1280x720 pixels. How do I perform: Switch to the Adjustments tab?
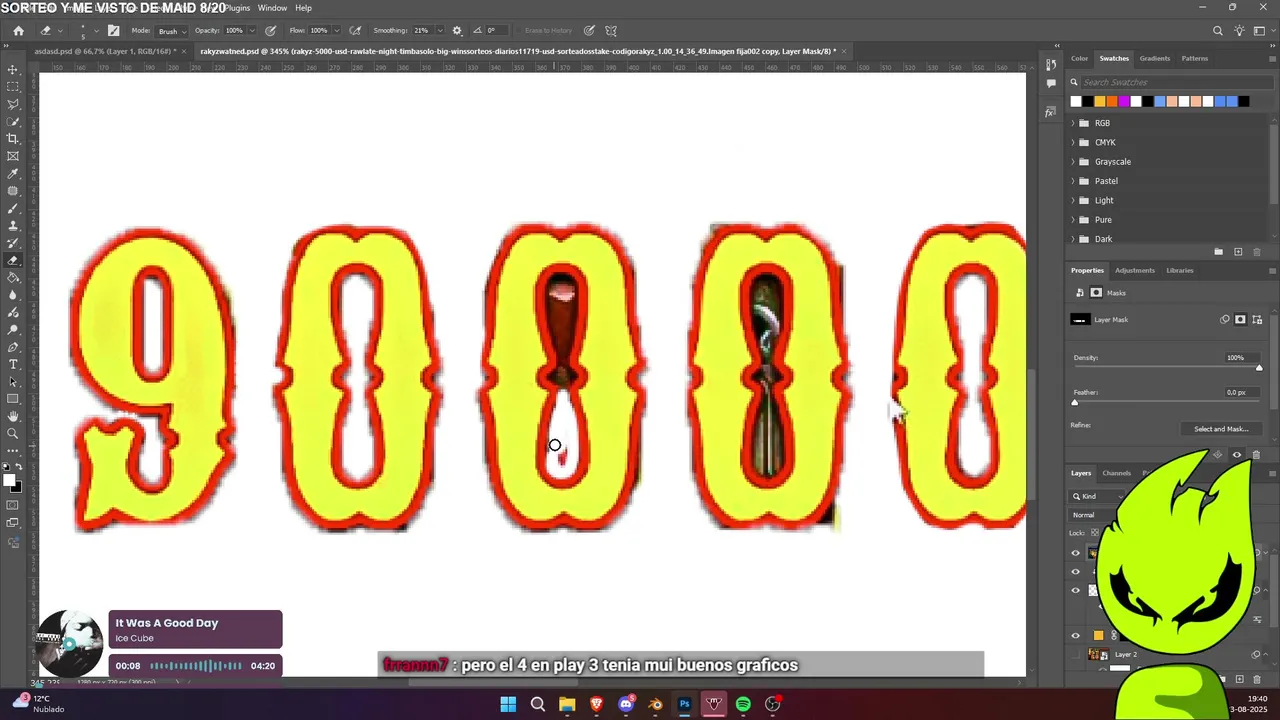(1135, 270)
